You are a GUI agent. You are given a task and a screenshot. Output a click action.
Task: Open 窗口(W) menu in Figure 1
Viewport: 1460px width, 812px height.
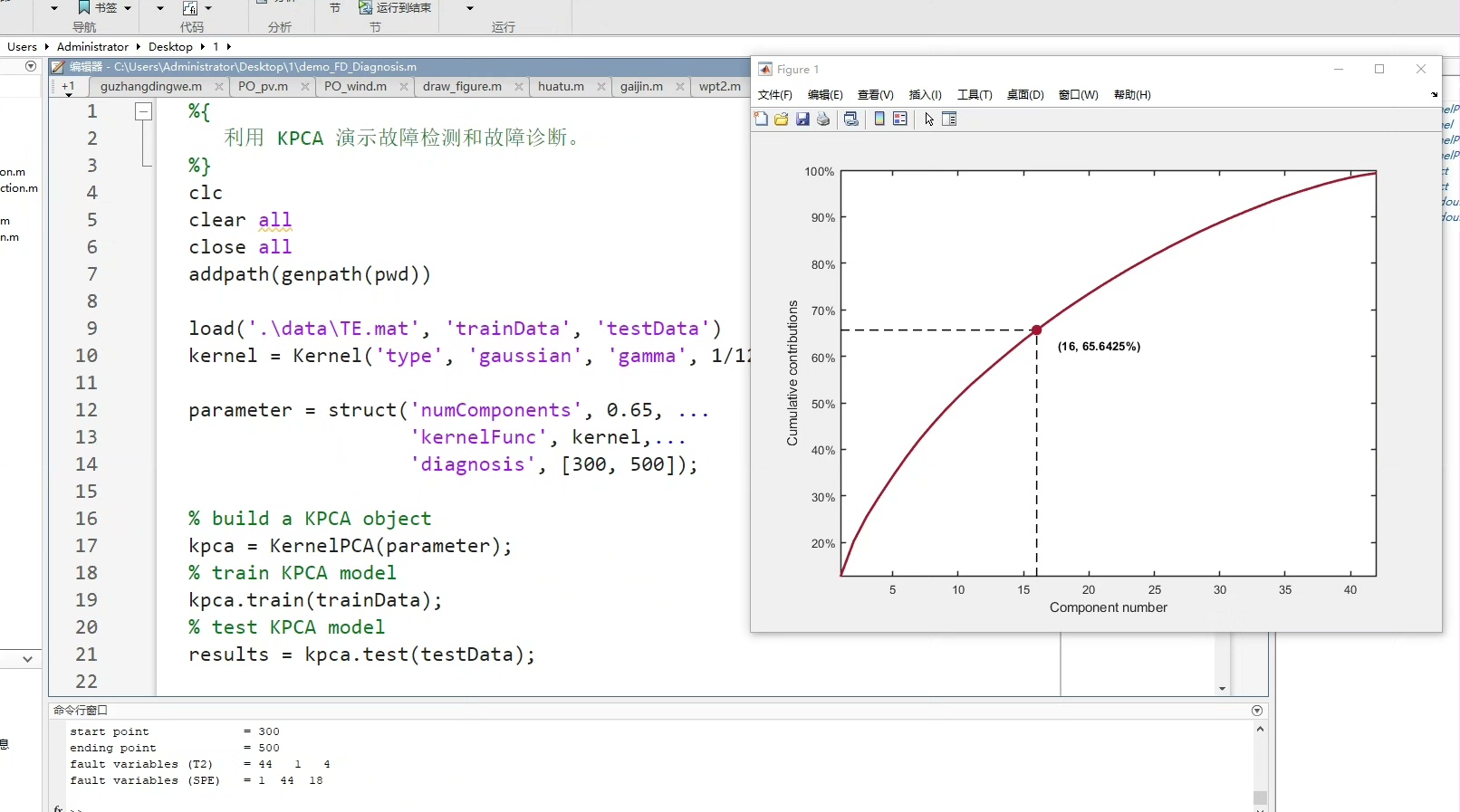[x=1079, y=95]
